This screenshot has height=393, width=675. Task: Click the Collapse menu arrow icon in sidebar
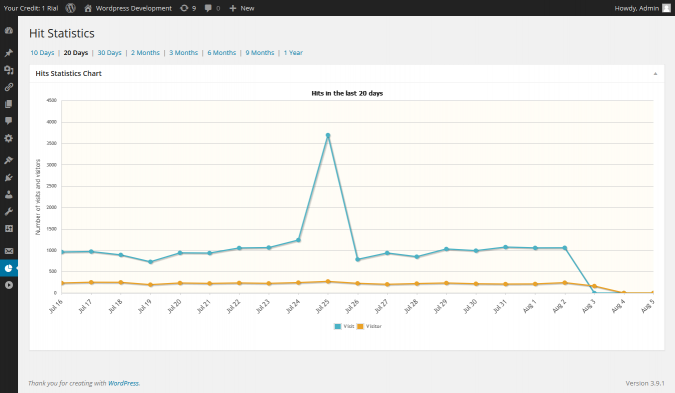tap(9, 285)
